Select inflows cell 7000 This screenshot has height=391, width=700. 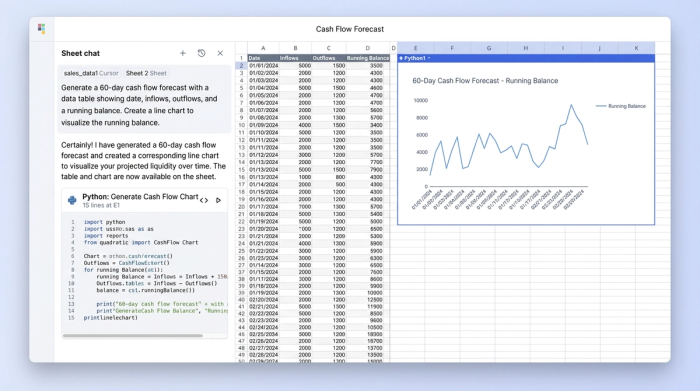[296, 207]
